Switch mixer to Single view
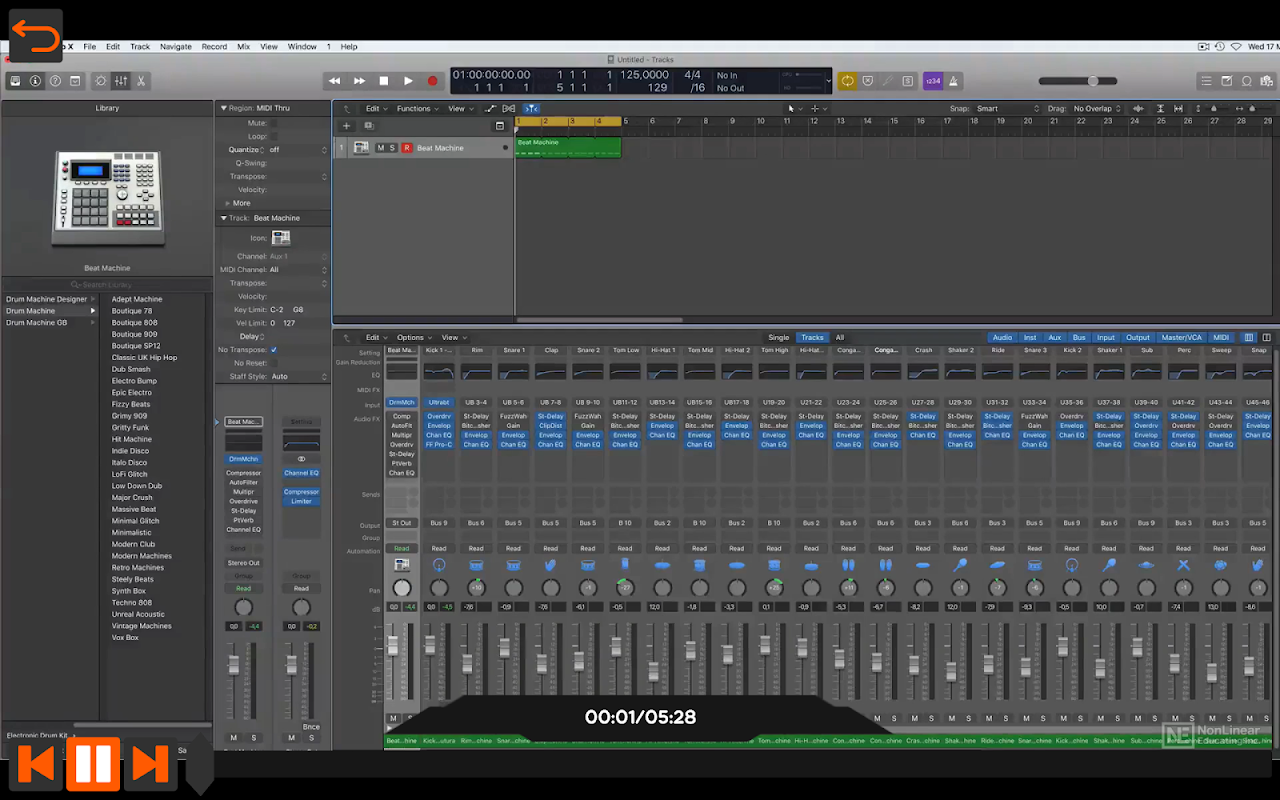This screenshot has height=800, width=1280. coord(778,338)
